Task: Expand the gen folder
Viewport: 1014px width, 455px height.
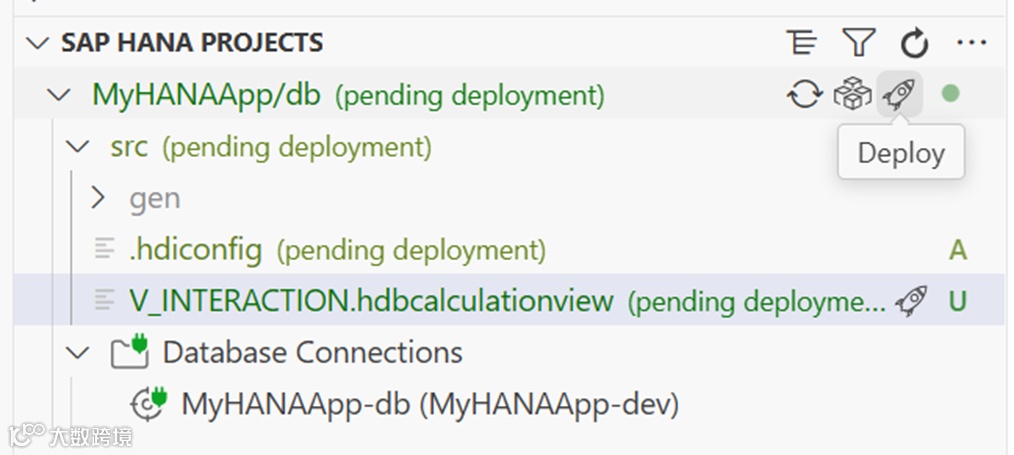Action: coord(98,198)
